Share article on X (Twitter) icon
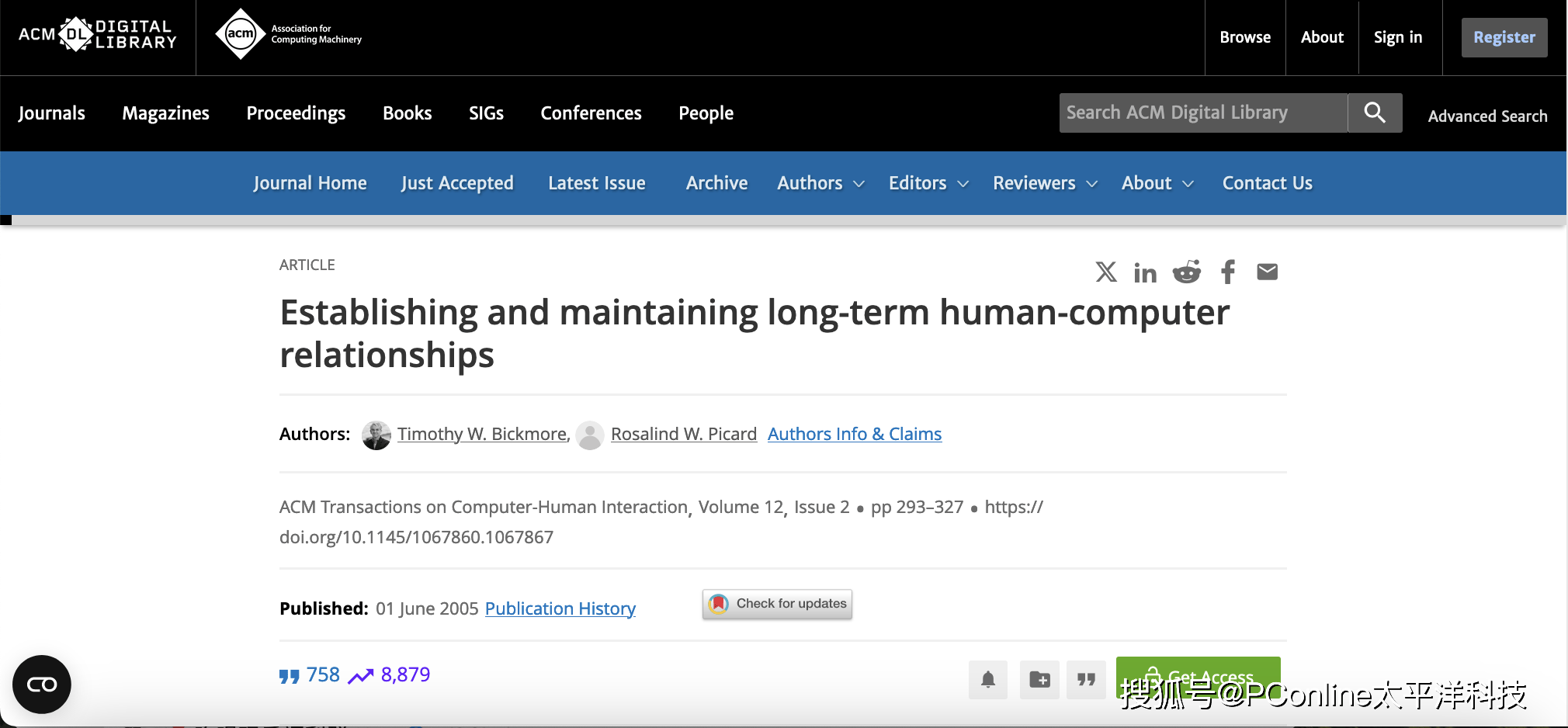Viewport: 1568px width, 728px height. [1106, 272]
